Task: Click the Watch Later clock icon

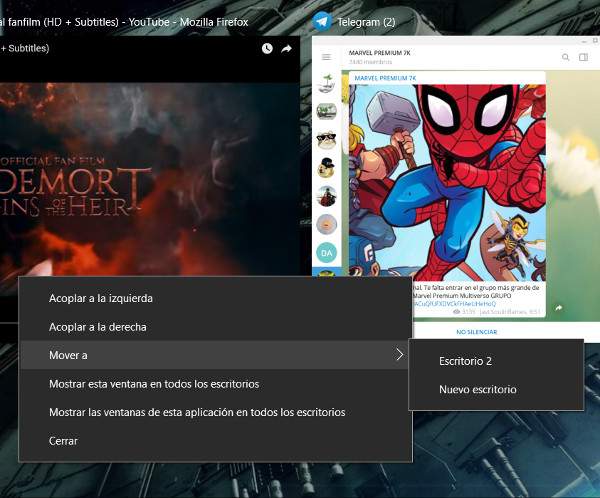Action: [267, 48]
